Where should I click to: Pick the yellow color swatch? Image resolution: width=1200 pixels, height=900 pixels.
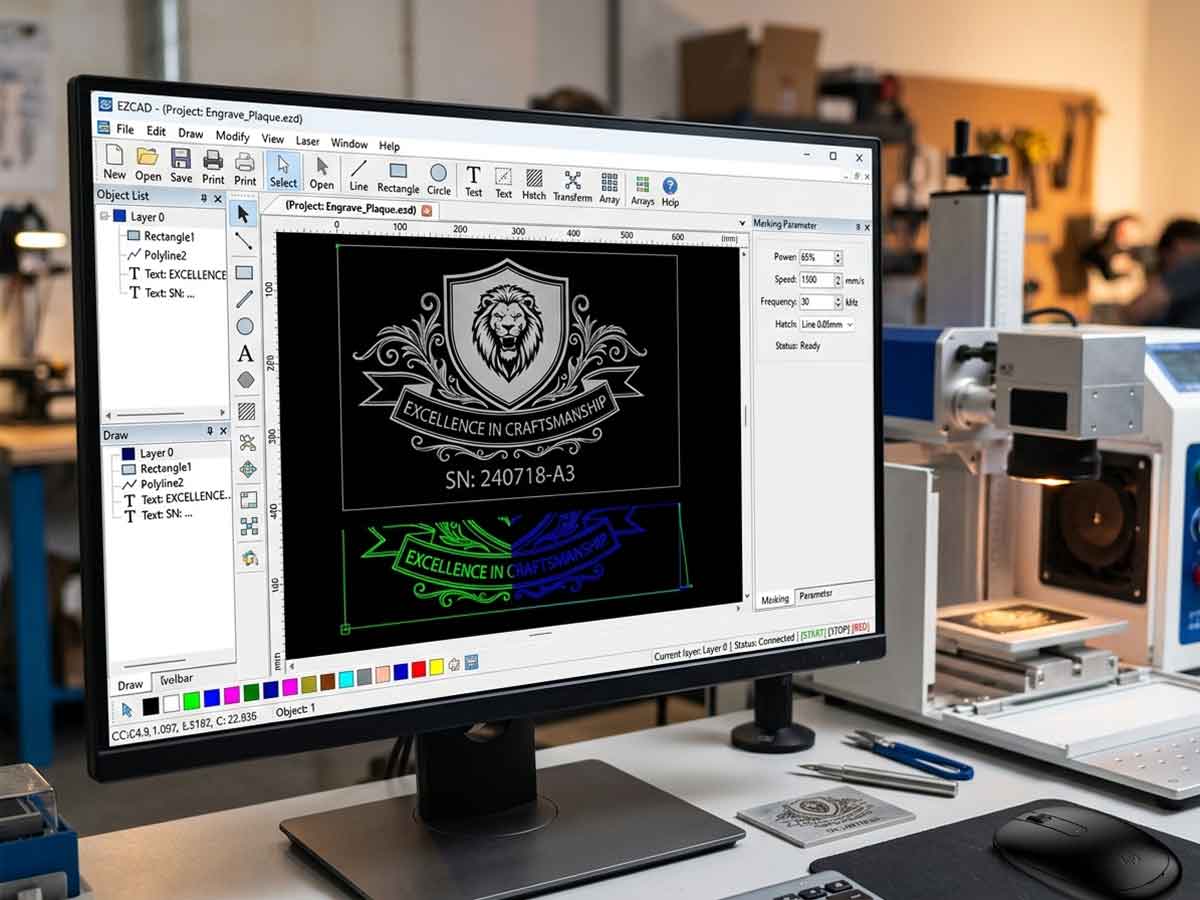point(436,666)
